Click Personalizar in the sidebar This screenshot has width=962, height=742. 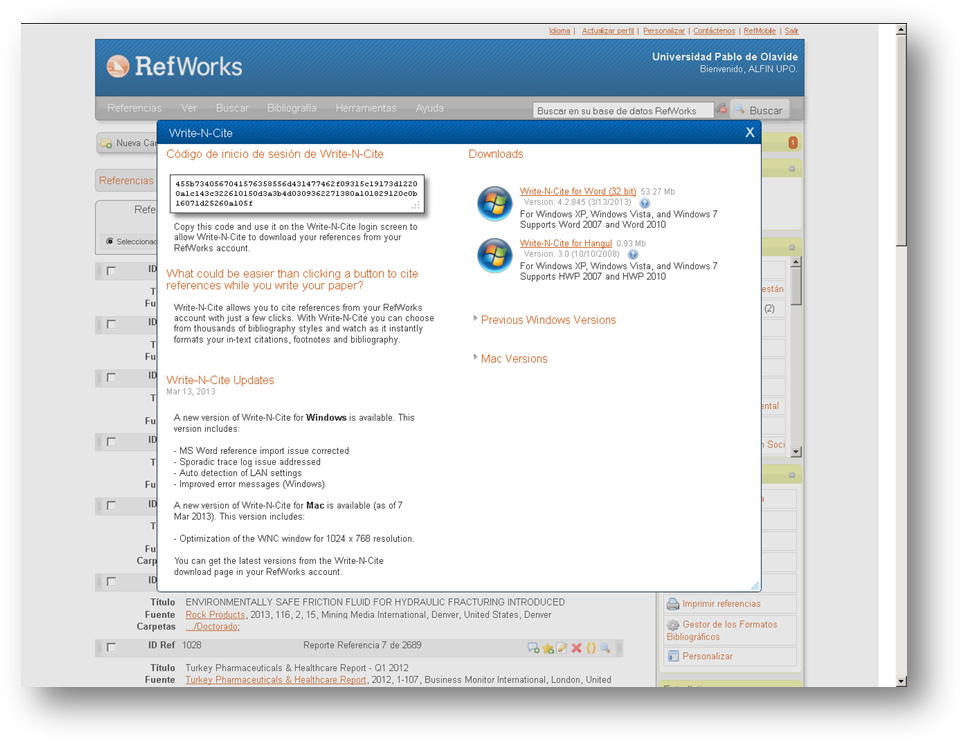[x=707, y=656]
